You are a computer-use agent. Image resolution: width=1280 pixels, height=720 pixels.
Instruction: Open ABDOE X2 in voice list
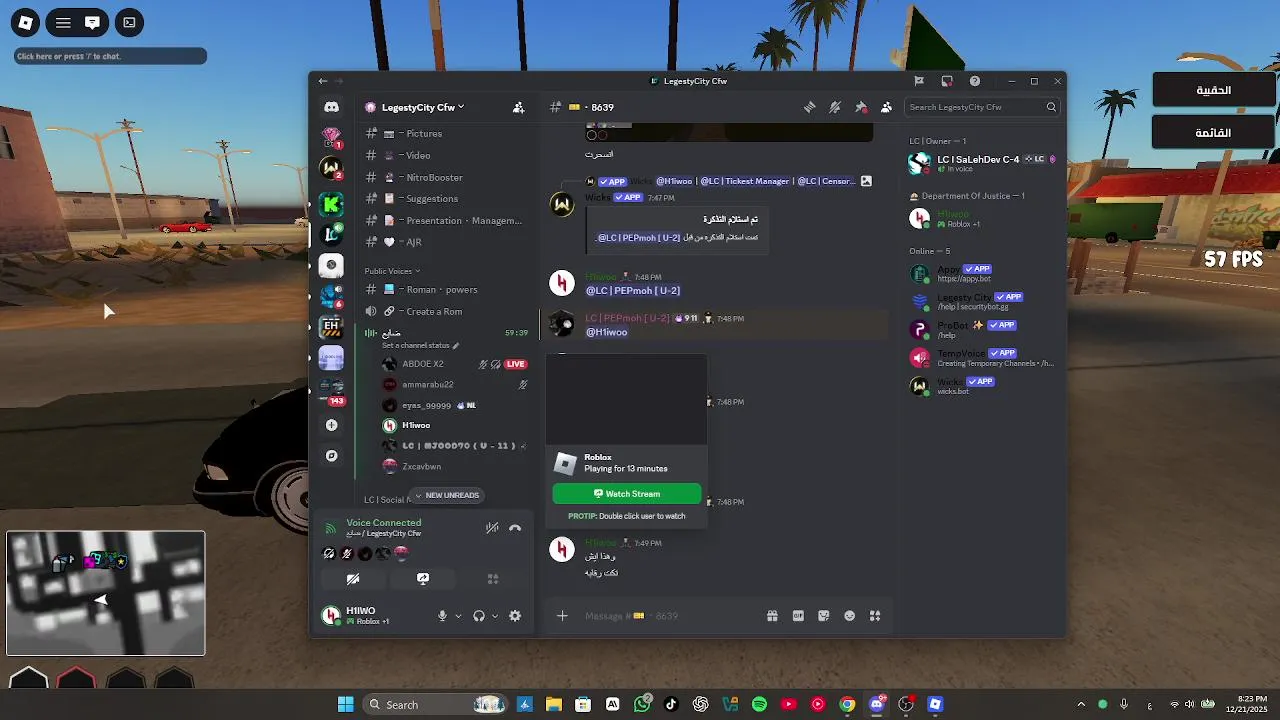click(454, 364)
